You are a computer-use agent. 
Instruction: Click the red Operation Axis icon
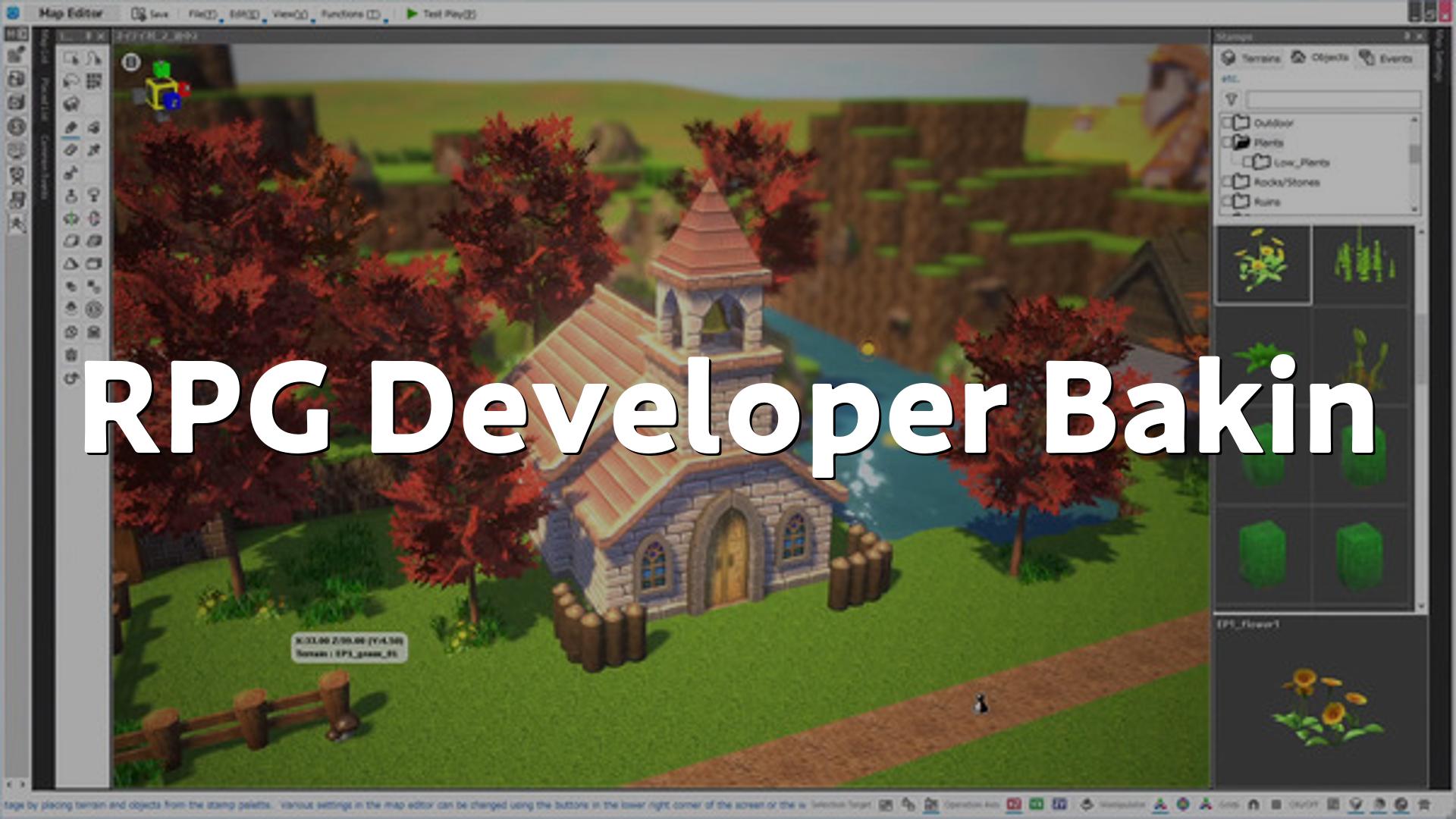[x=1014, y=805]
